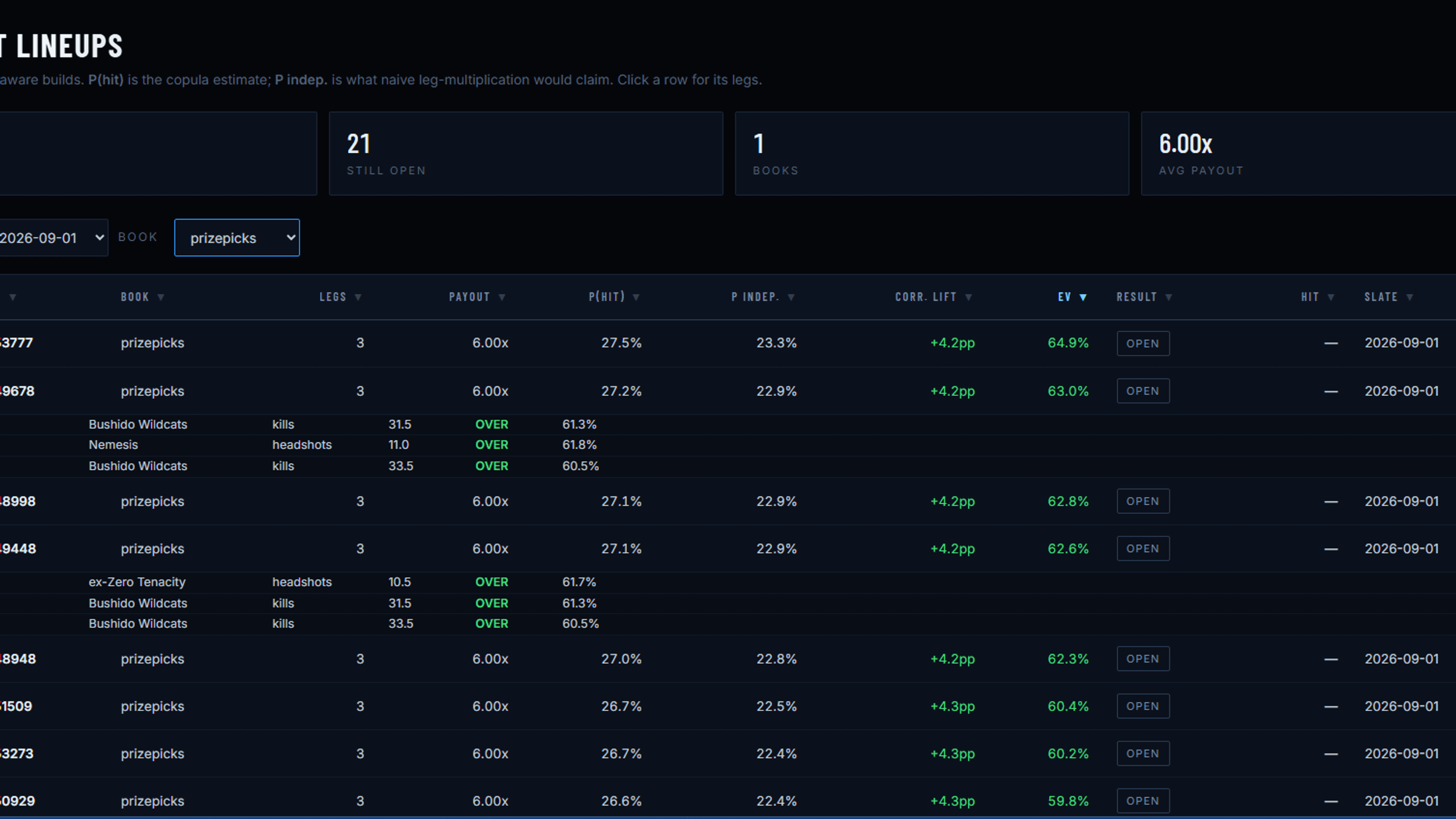Click ex-Zero Tenacity headshots 10.5 leg row
Screen dimensions: 1456x819
pos(728,582)
